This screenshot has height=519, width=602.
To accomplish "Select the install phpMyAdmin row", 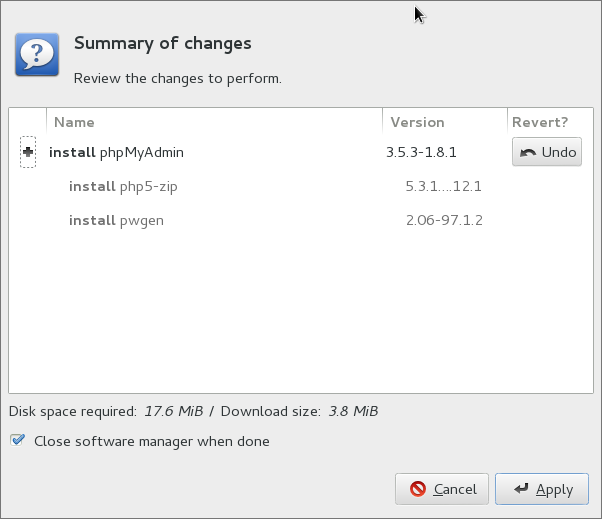I will pos(301,152).
